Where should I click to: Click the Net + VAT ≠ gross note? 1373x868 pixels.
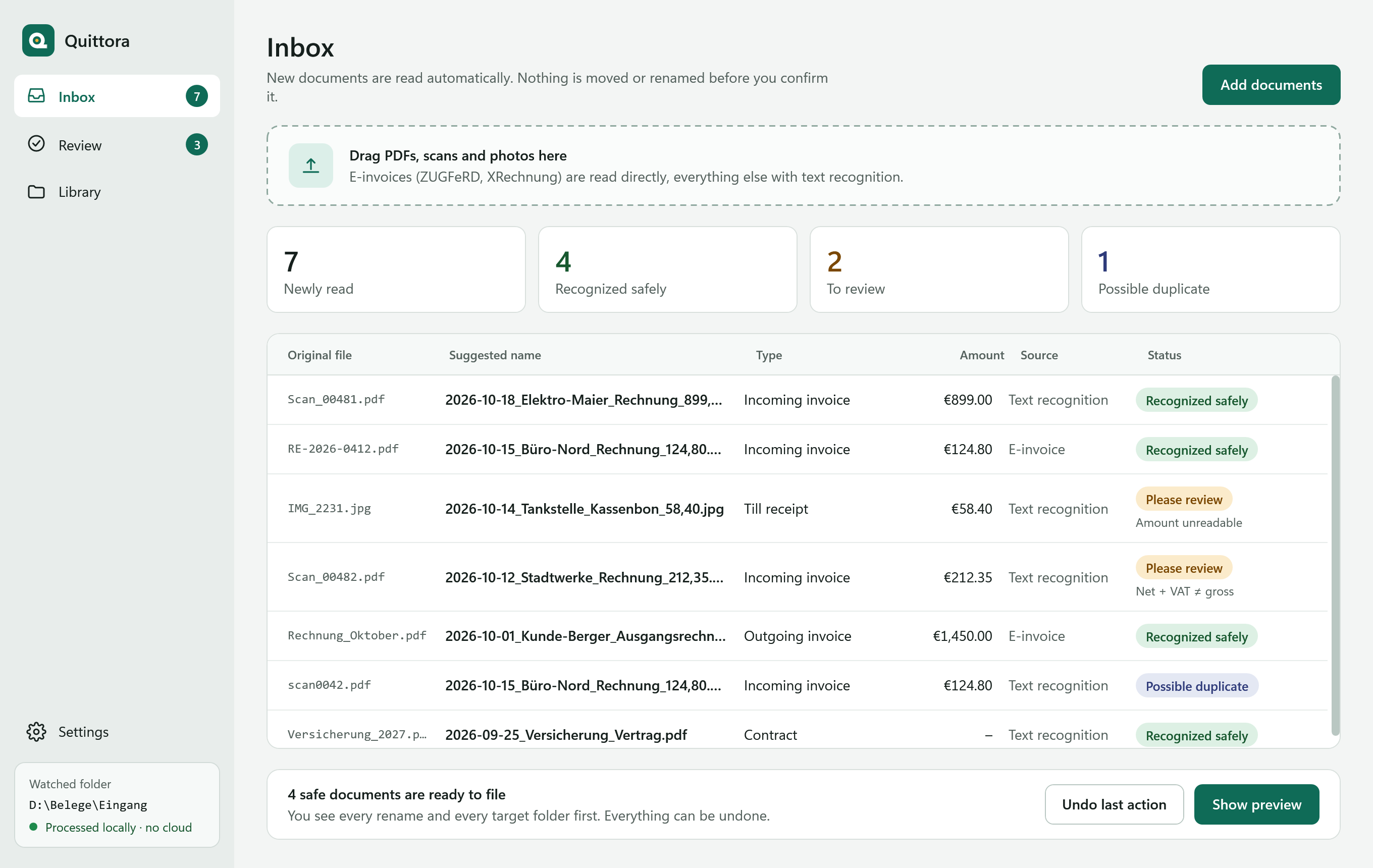(x=1184, y=591)
